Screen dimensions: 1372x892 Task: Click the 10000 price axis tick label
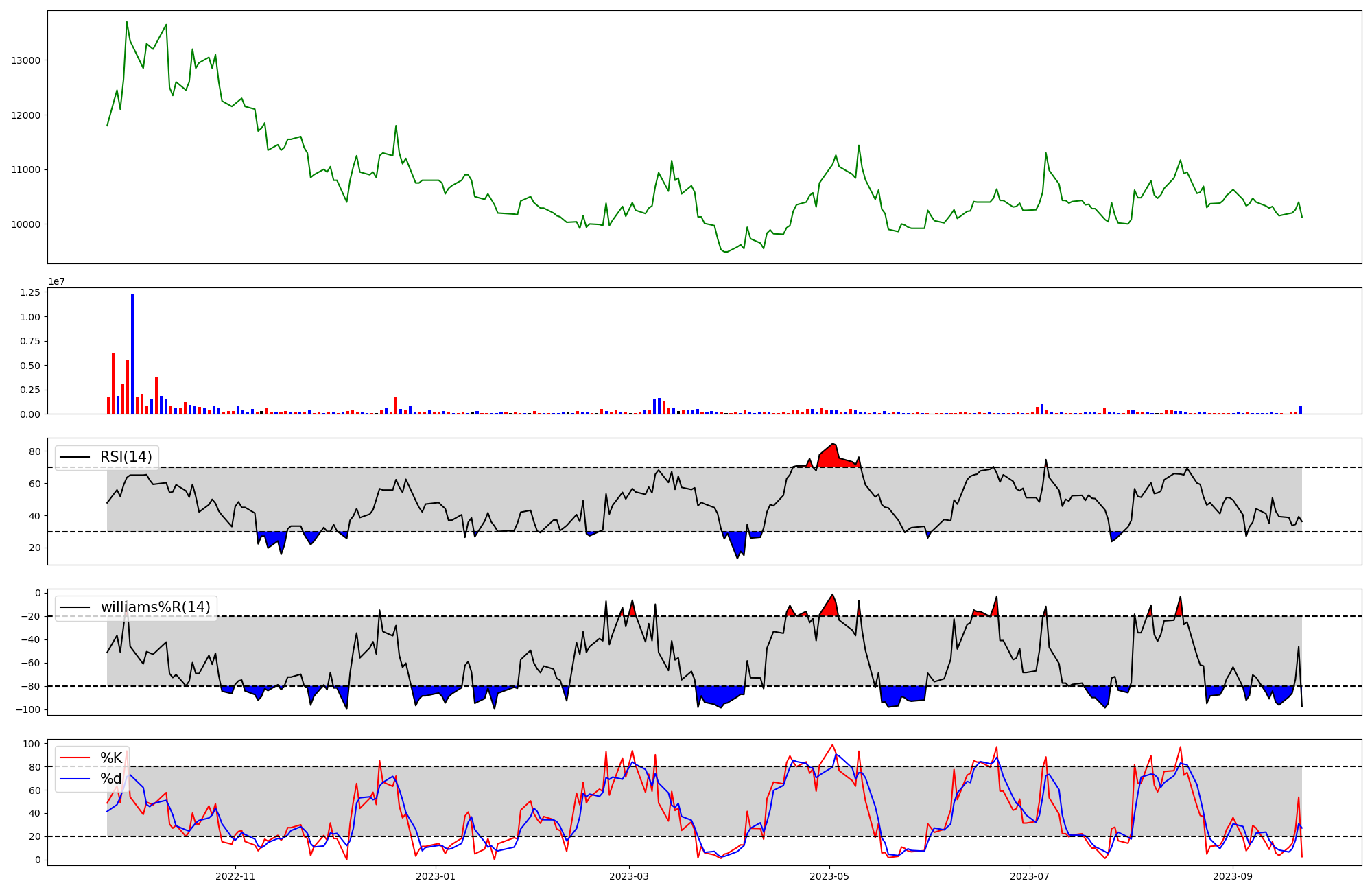(25, 224)
